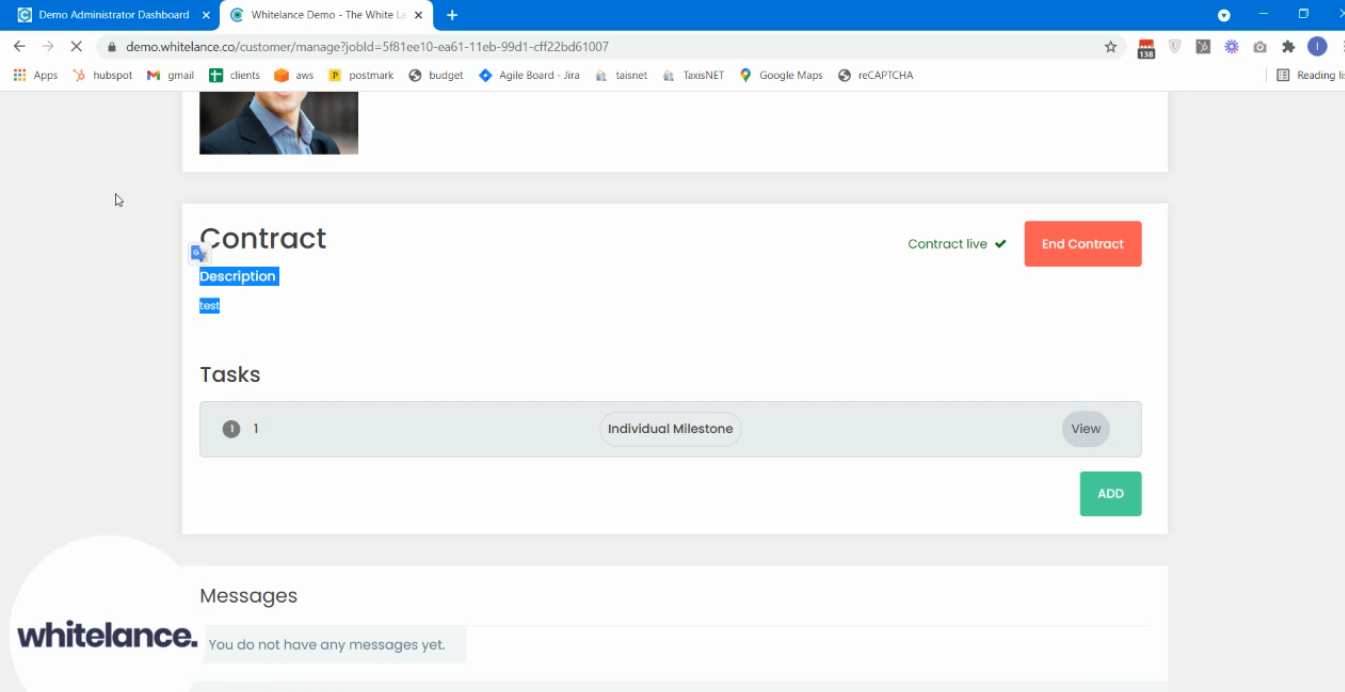
Task: Open the TaxisNET bookmark
Action: tap(693, 75)
